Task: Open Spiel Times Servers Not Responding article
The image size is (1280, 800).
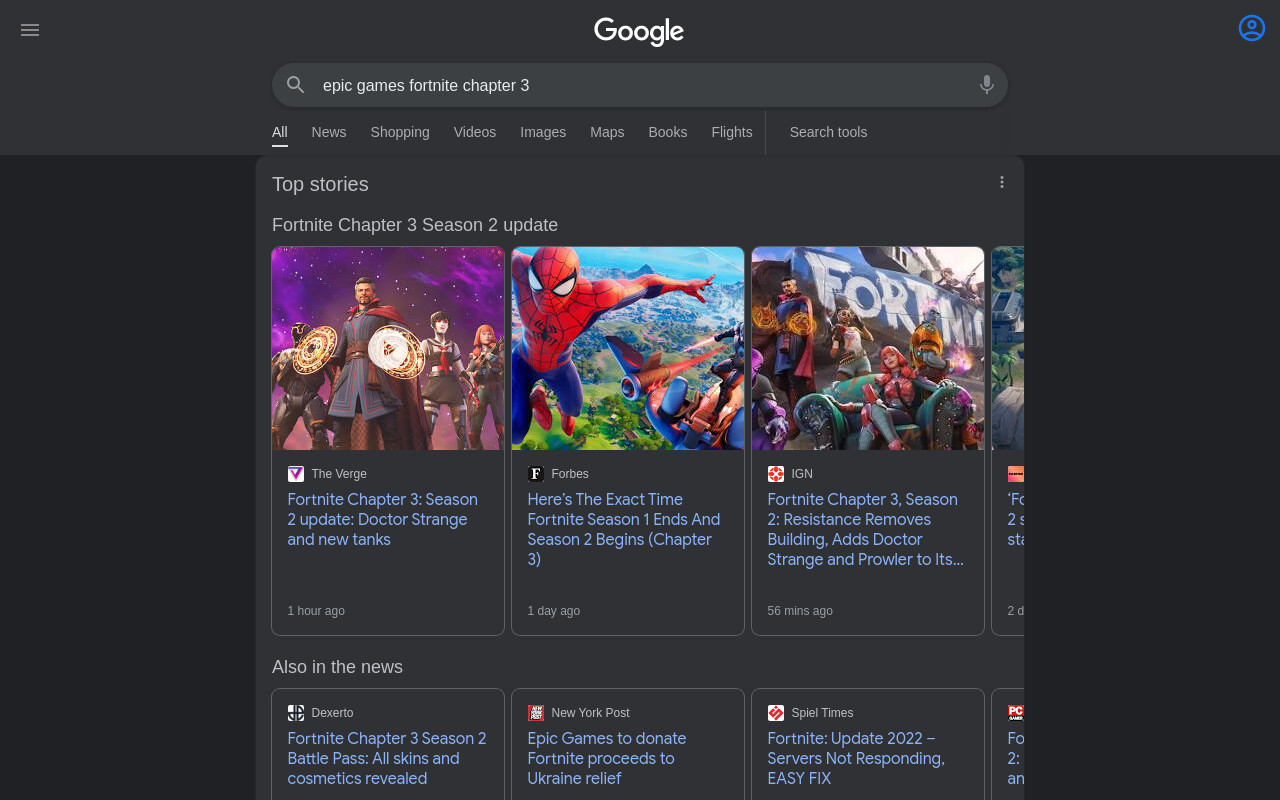Action: click(x=856, y=759)
